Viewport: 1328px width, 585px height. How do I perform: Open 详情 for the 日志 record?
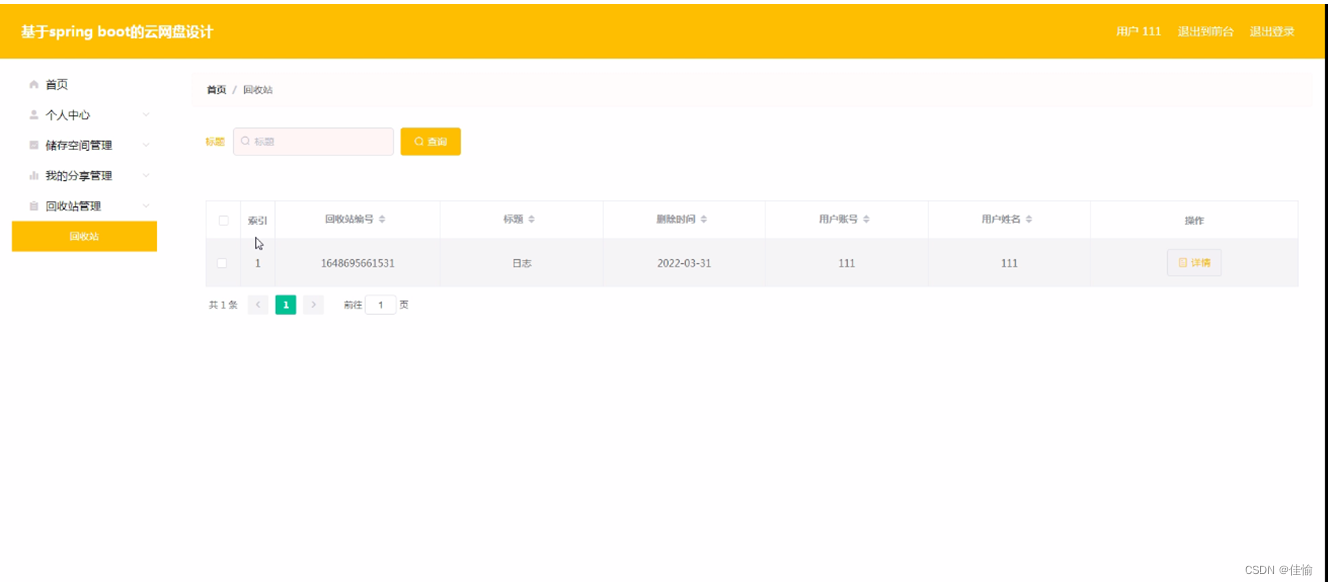pos(1194,262)
